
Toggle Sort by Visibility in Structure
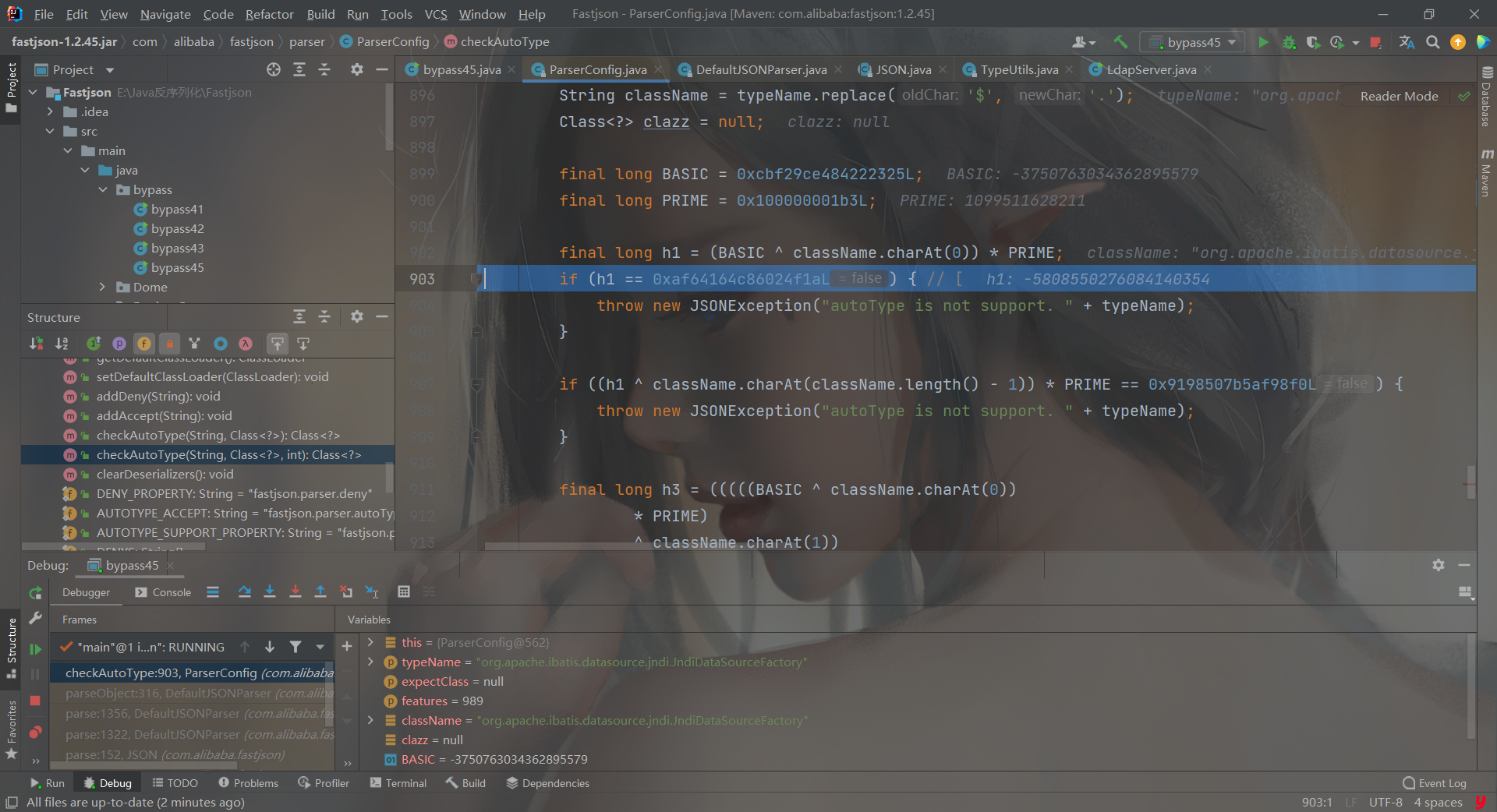coord(36,344)
